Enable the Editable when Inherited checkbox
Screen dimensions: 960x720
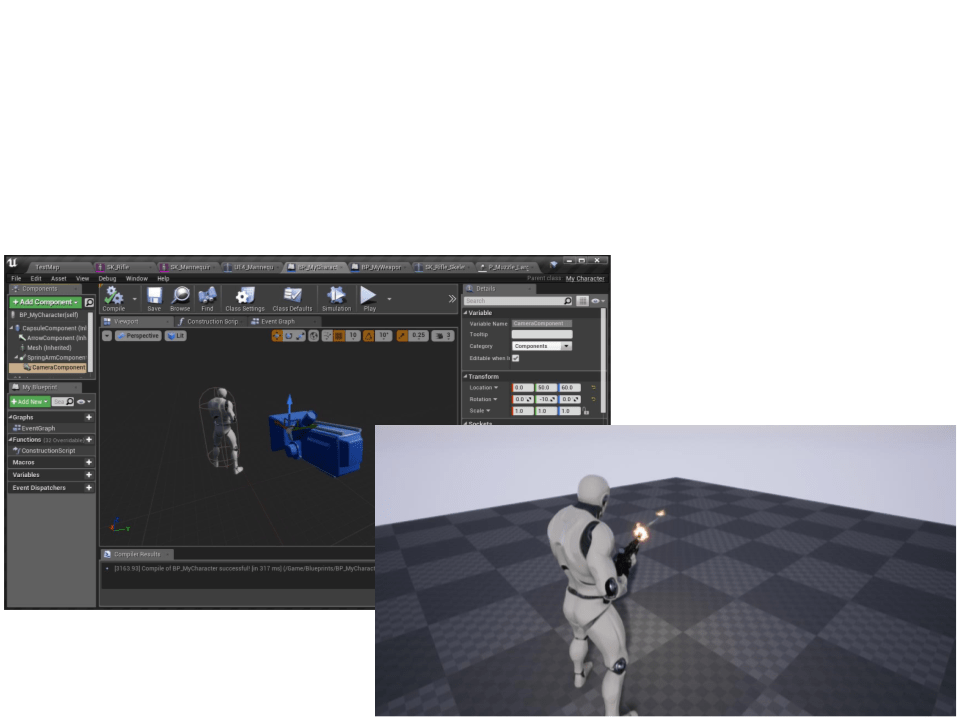tap(516, 358)
